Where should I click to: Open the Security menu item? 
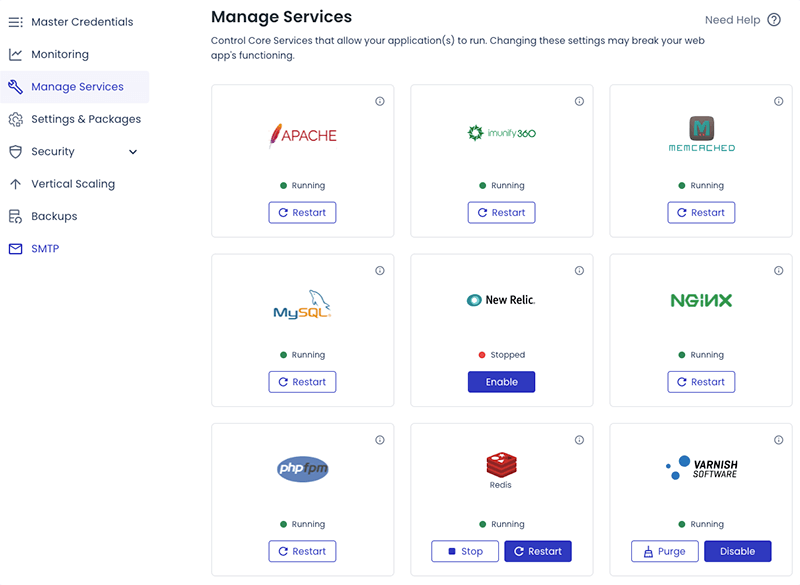tap(73, 151)
